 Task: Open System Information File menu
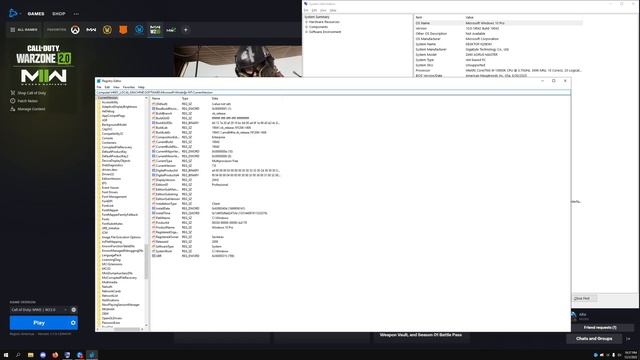[306, 10]
